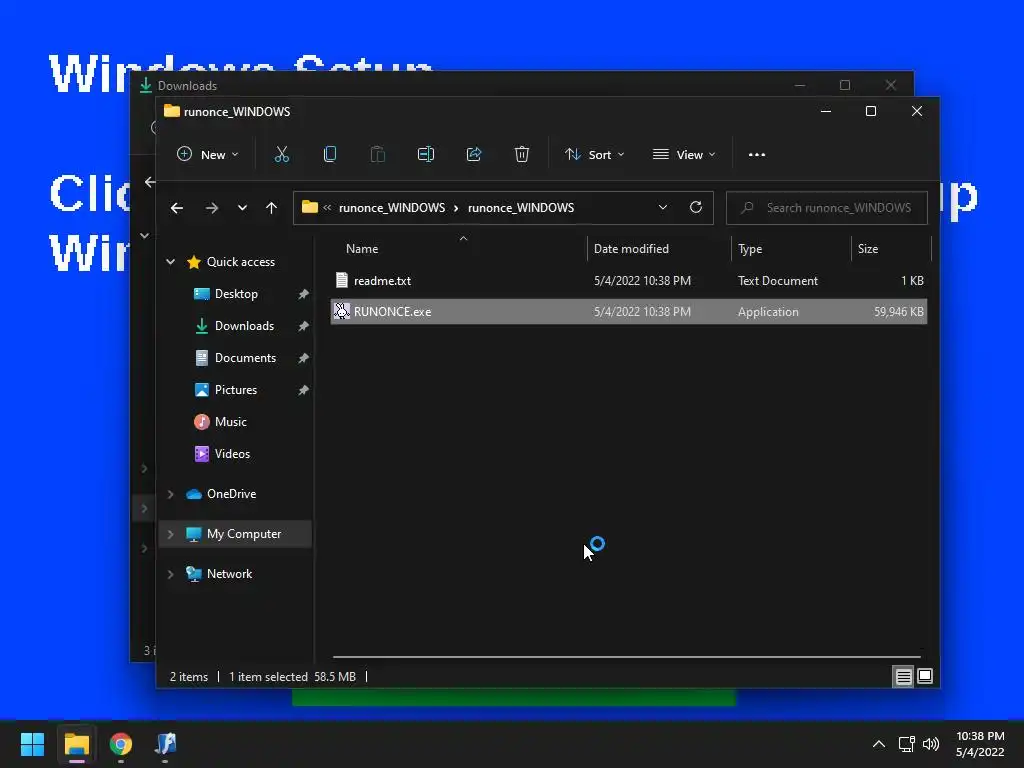Click the pin icon next to Documents
Viewport: 1024px width, 768px height.
coord(304,359)
